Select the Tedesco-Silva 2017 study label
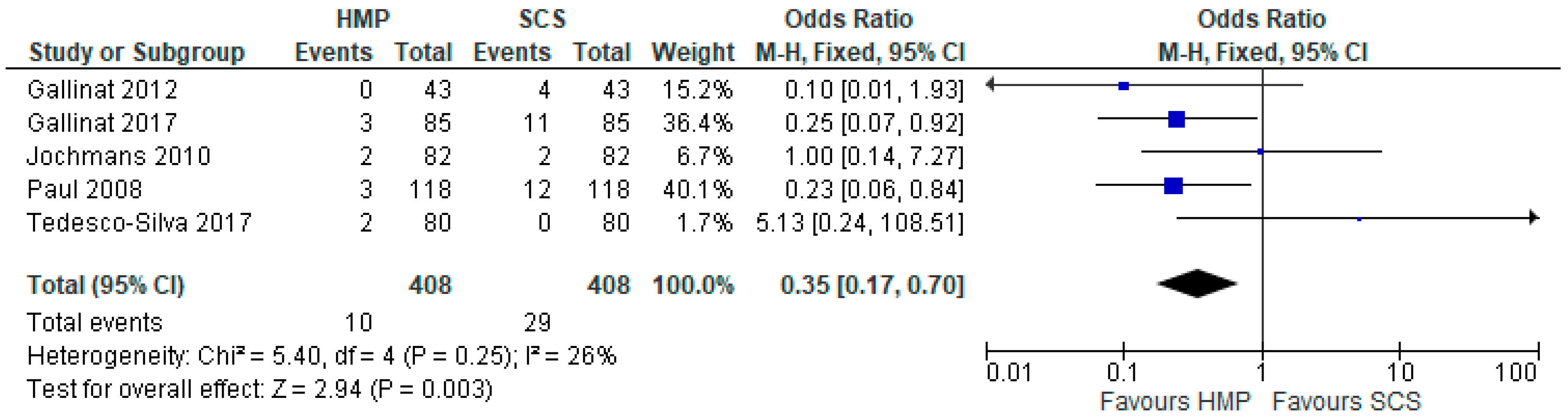Viewport: 1568px width, 420px height. click(139, 223)
